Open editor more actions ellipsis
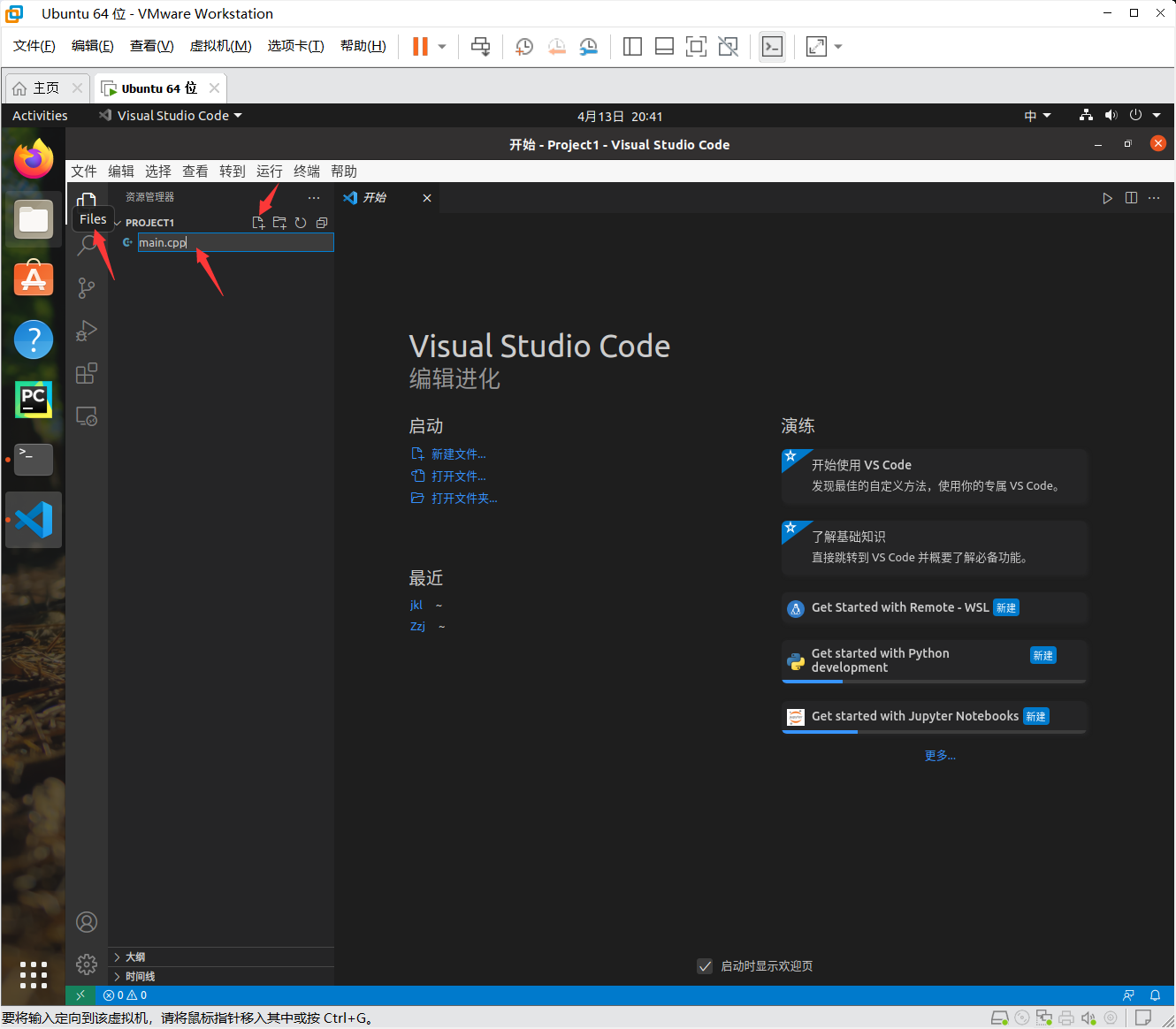Image resolution: width=1176 pixels, height=1029 pixels. (1154, 198)
